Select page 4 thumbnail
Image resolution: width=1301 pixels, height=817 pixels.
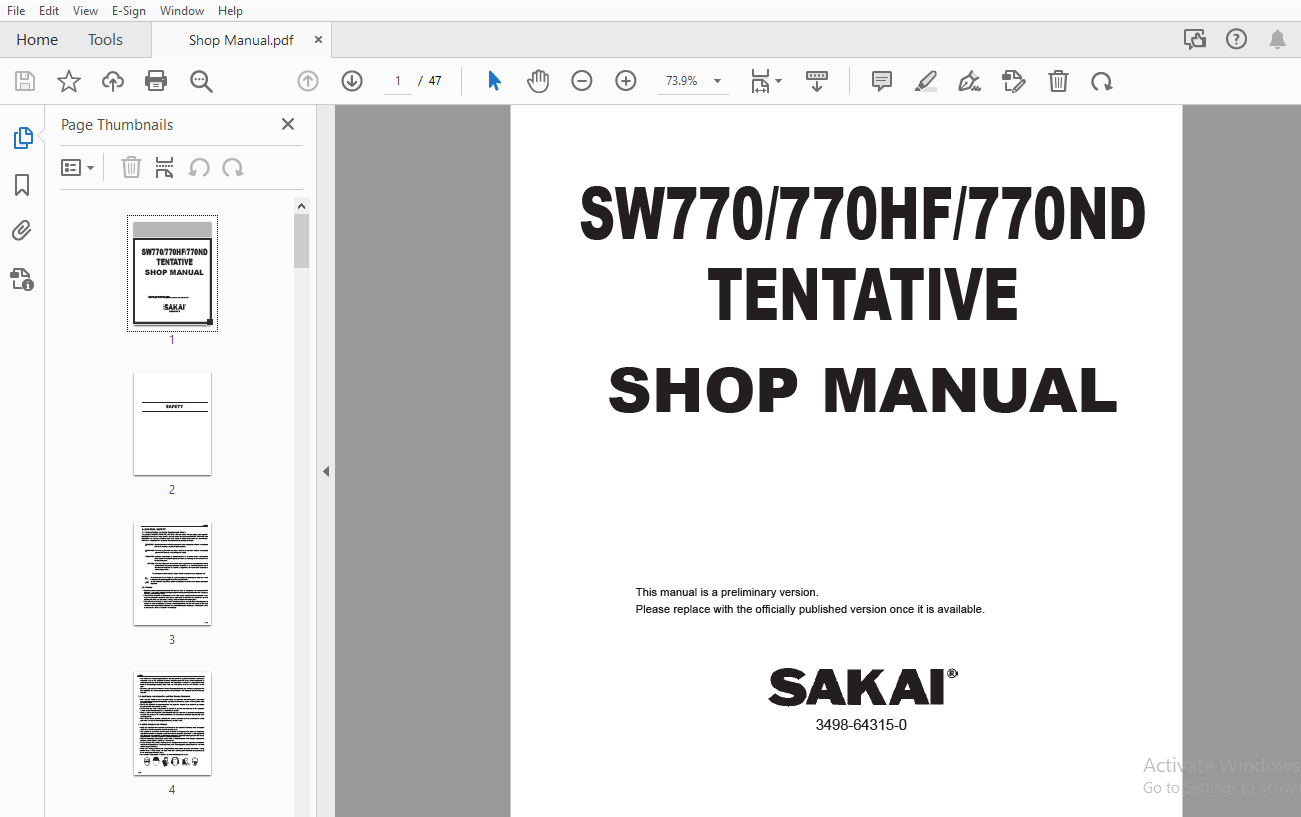tap(172, 723)
